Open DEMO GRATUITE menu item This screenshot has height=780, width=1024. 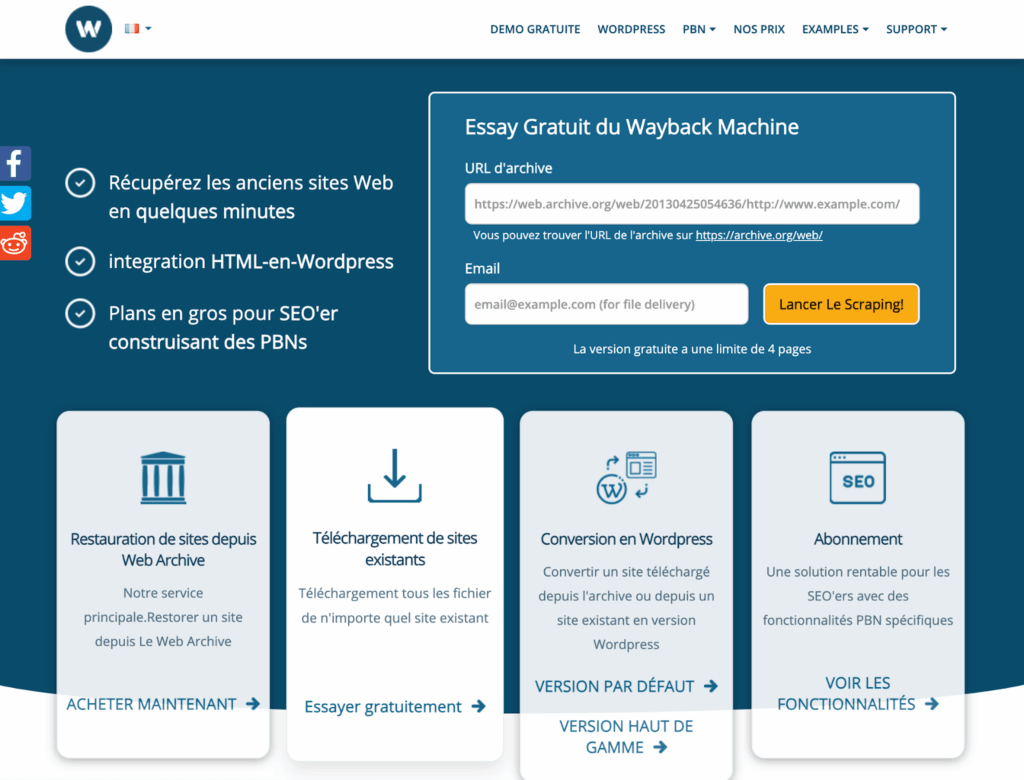point(535,29)
